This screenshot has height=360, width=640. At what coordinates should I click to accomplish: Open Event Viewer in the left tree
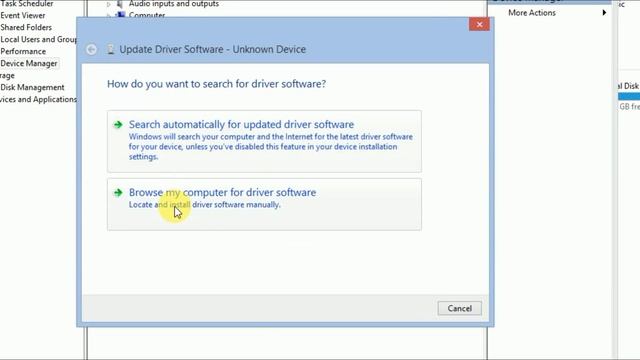22,16
